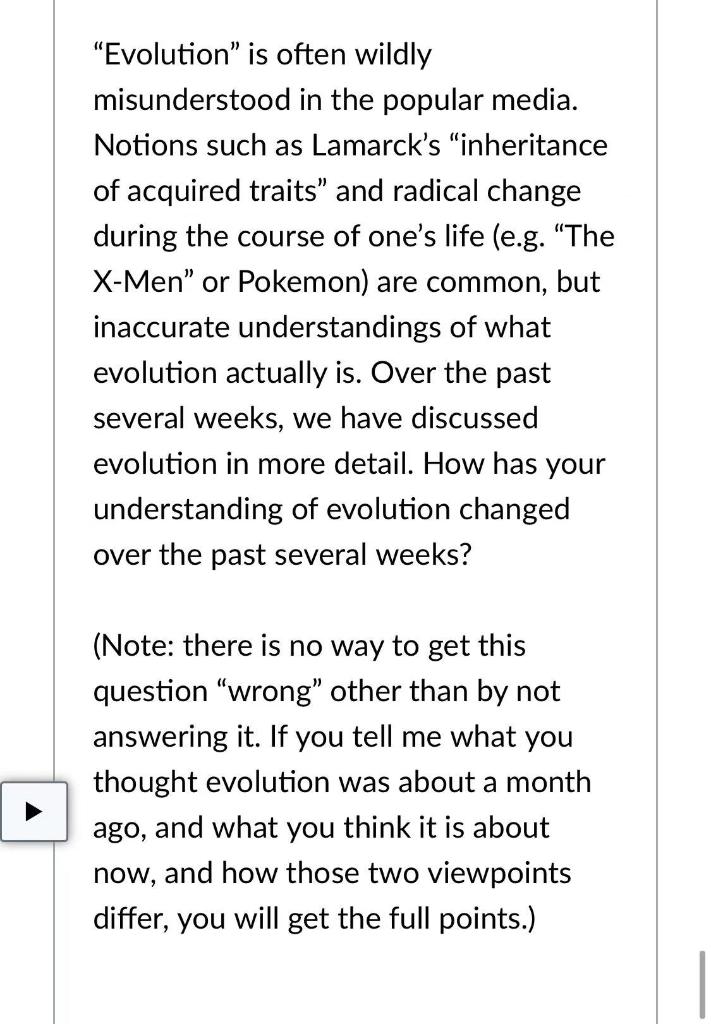Click the word "Evolution" in the first line
The image size is (711, 1024).
[x=152, y=54]
